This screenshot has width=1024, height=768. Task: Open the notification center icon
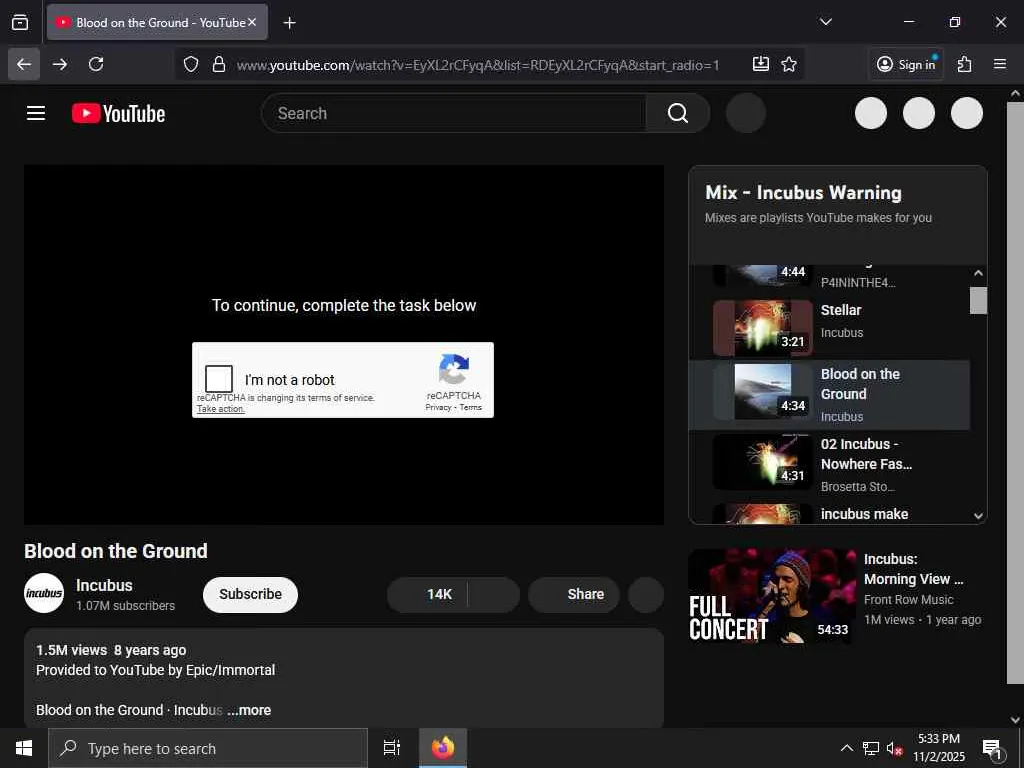click(x=992, y=749)
